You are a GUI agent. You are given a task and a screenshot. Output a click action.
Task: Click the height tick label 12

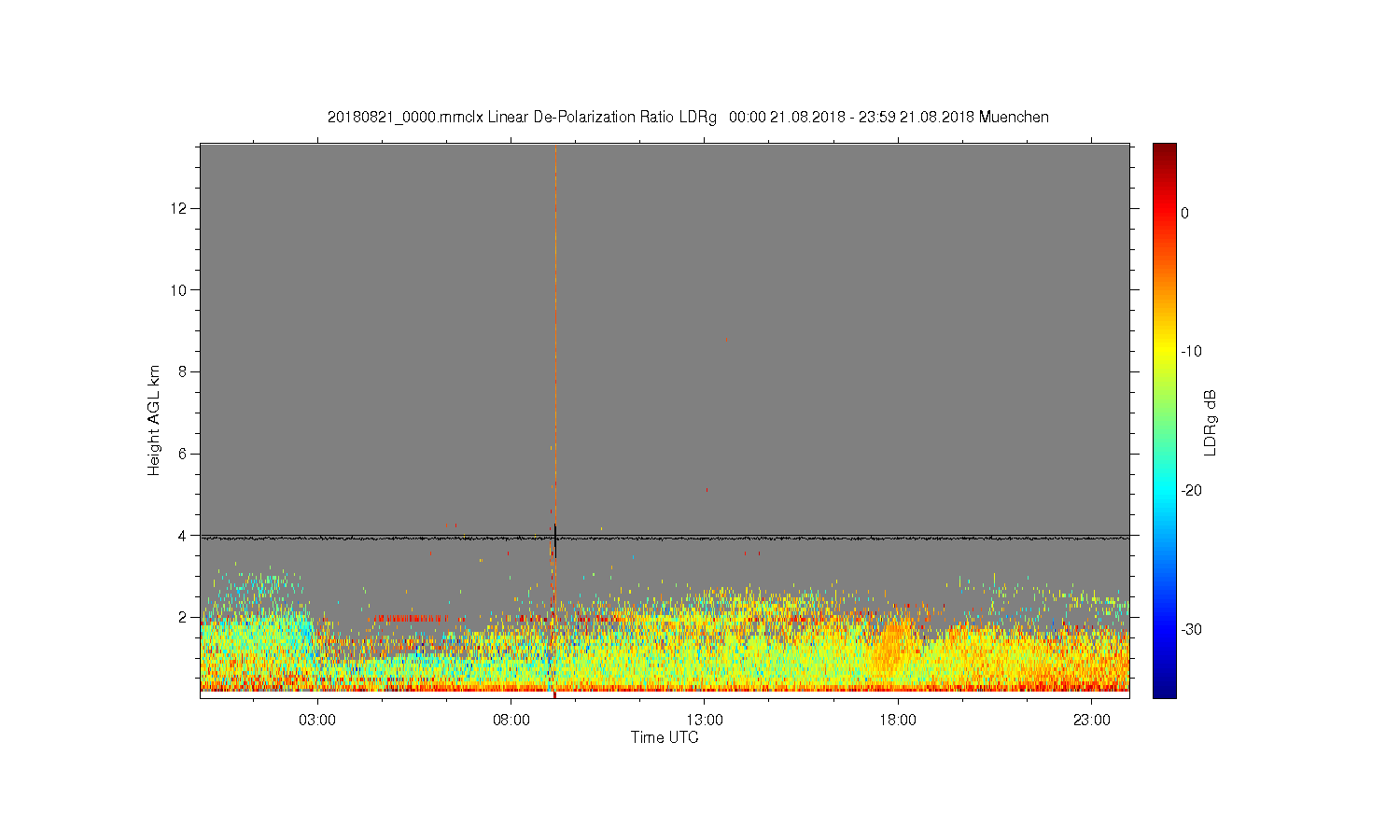coord(178,207)
